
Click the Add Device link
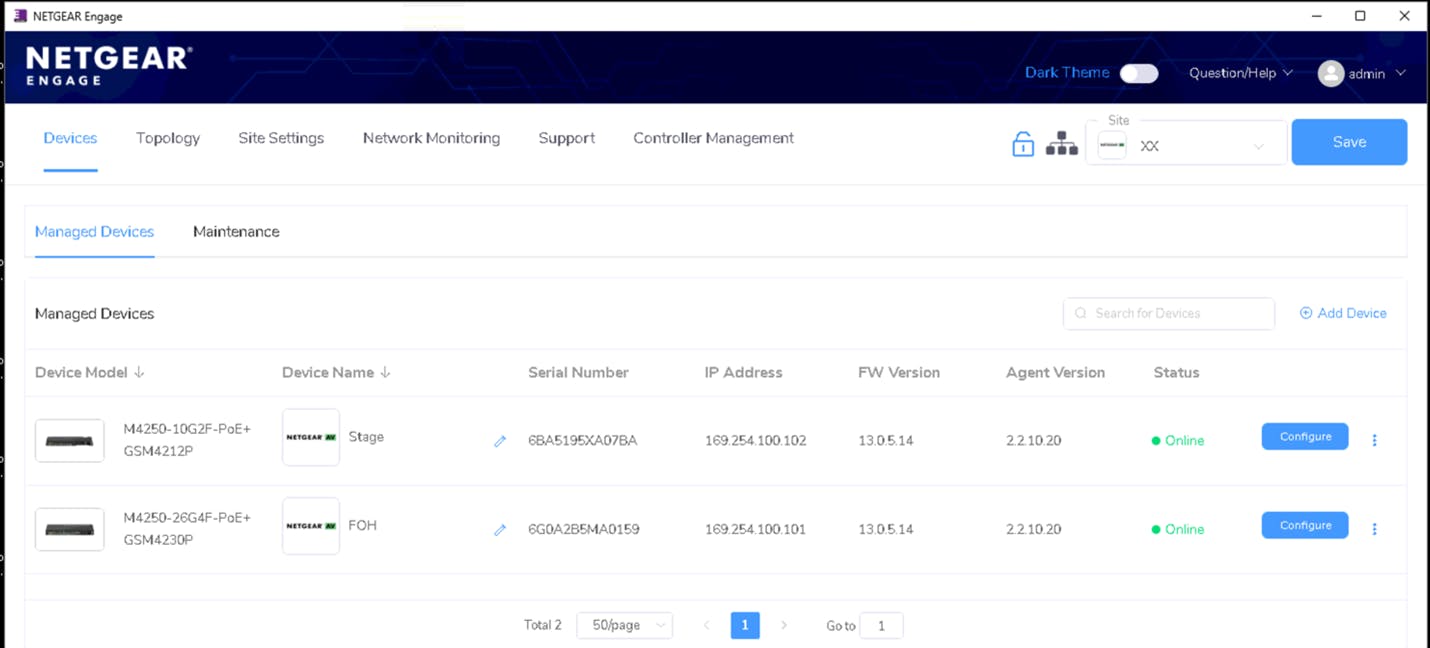pos(1343,313)
